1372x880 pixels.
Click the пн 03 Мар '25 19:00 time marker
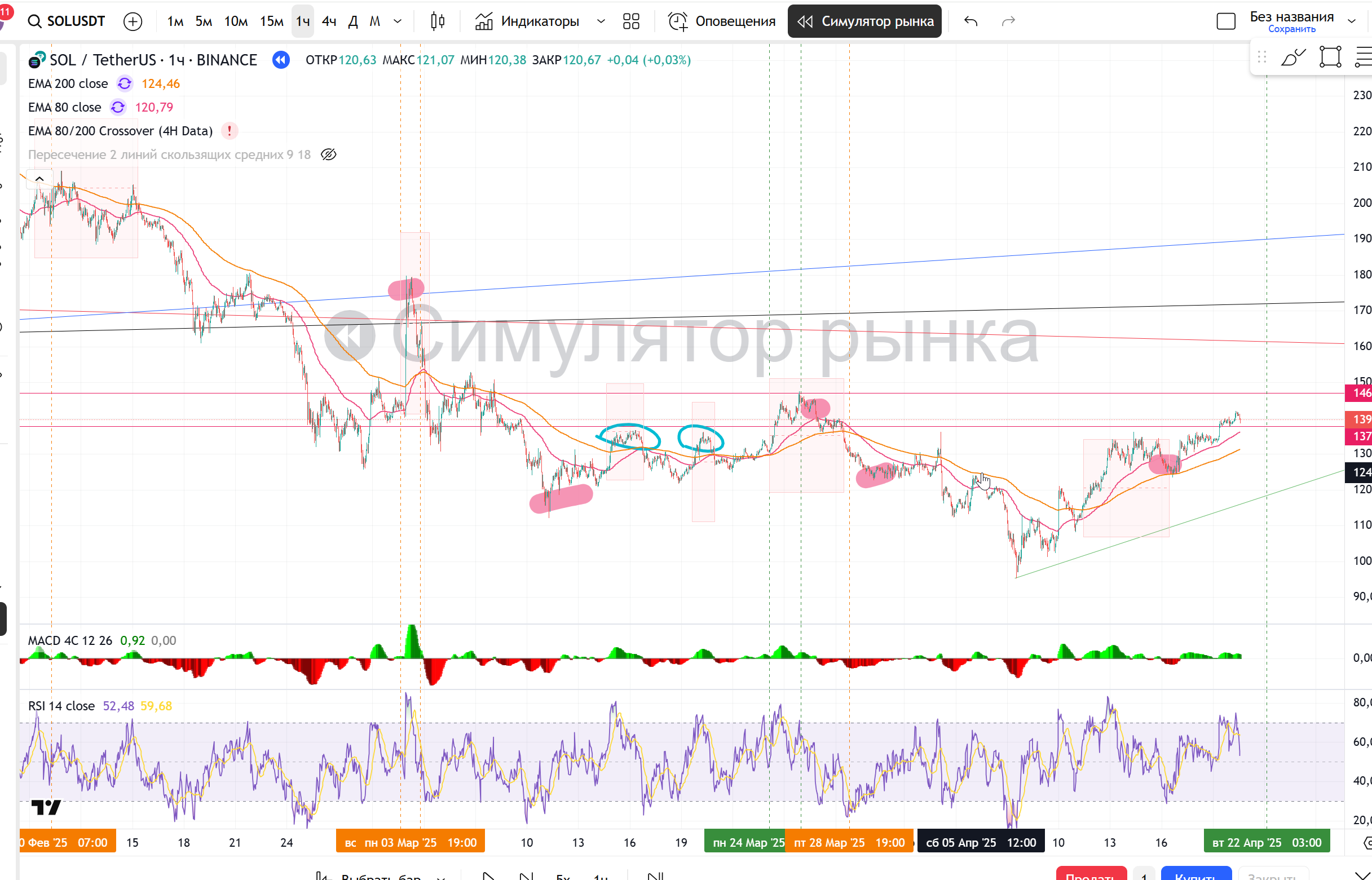coord(420,842)
